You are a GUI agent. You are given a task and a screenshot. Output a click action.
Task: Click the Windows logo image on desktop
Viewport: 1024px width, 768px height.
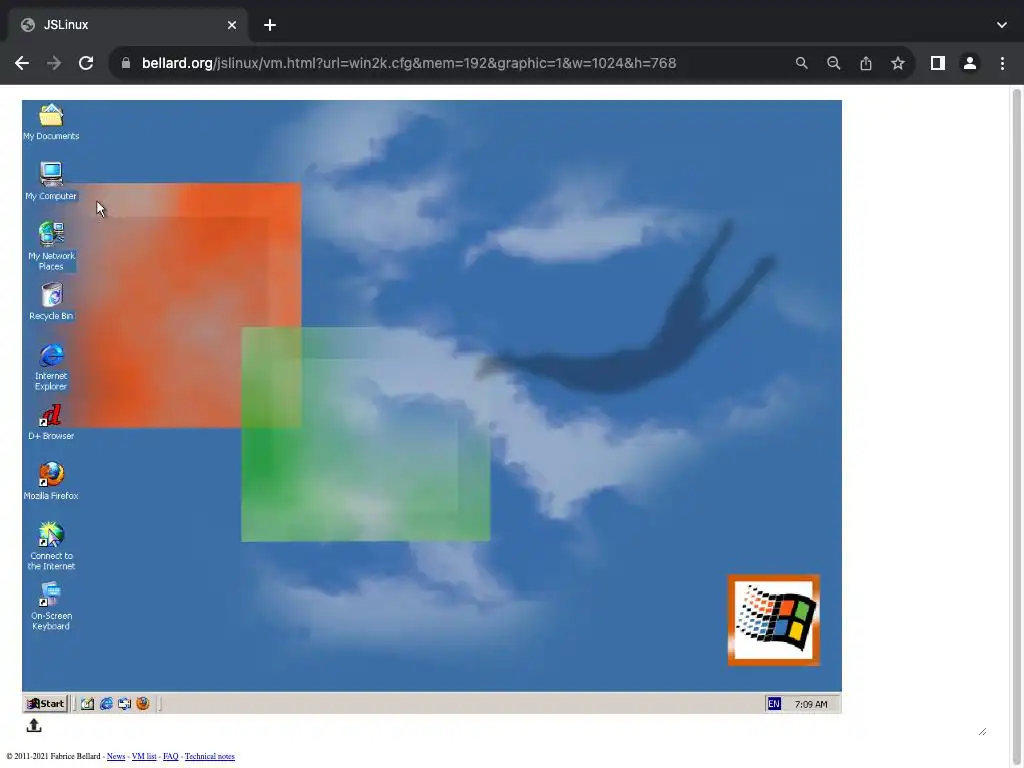coord(774,620)
